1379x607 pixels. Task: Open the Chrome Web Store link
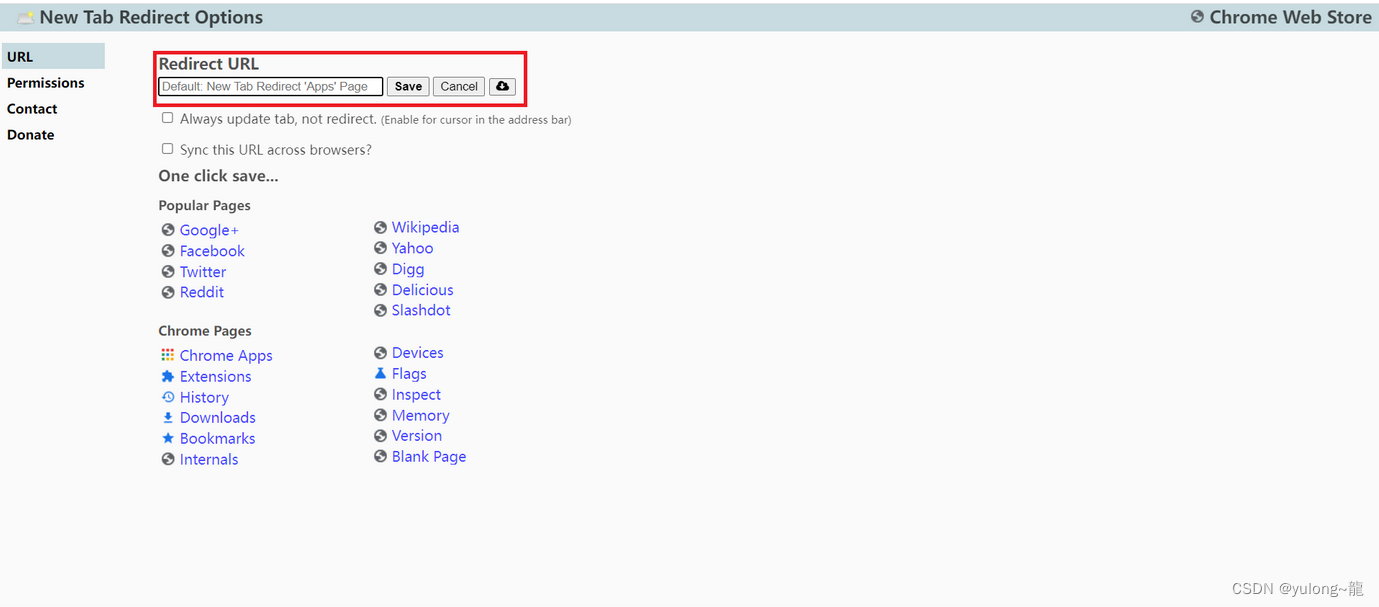[1290, 17]
